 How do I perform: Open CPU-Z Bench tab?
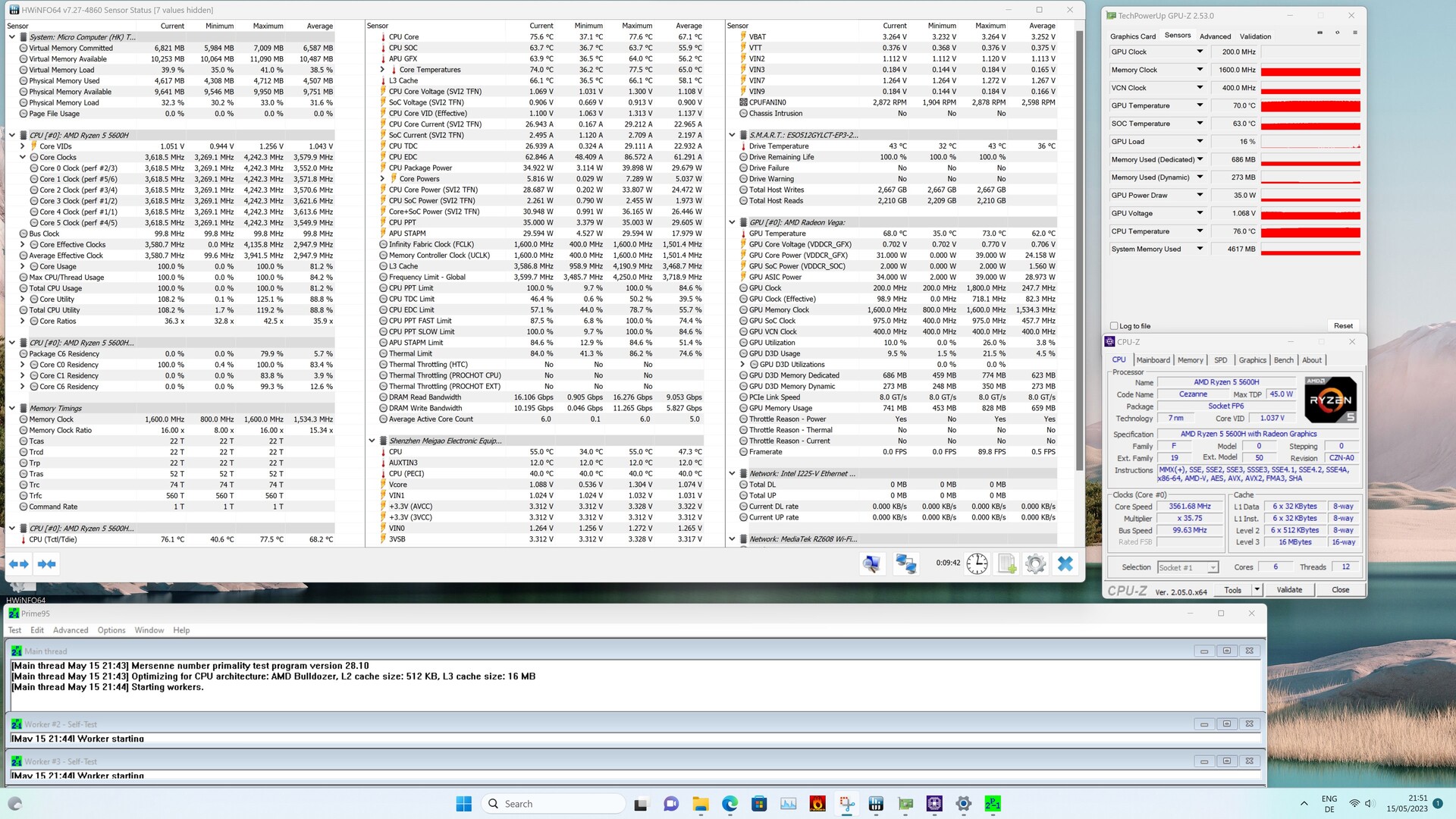point(1283,360)
